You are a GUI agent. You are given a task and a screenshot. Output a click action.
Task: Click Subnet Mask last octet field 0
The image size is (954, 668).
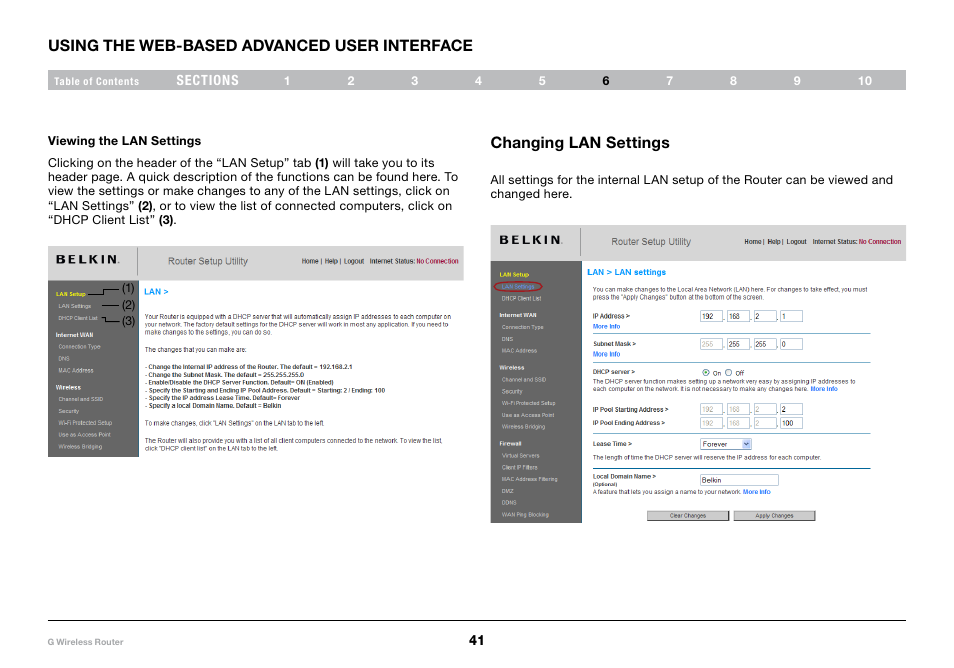point(791,344)
